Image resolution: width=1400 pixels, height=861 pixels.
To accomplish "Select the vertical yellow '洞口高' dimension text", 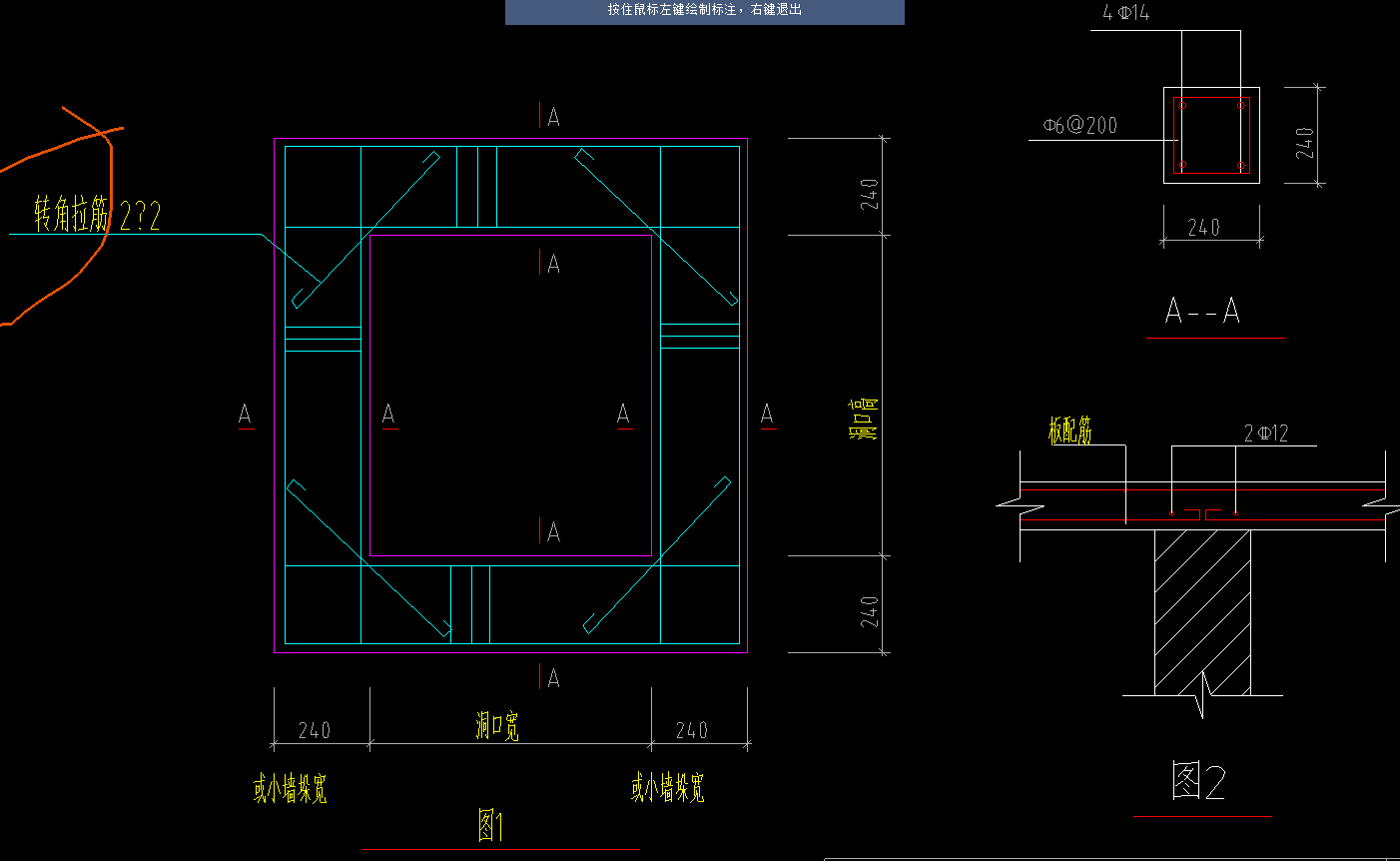I will pos(863,419).
